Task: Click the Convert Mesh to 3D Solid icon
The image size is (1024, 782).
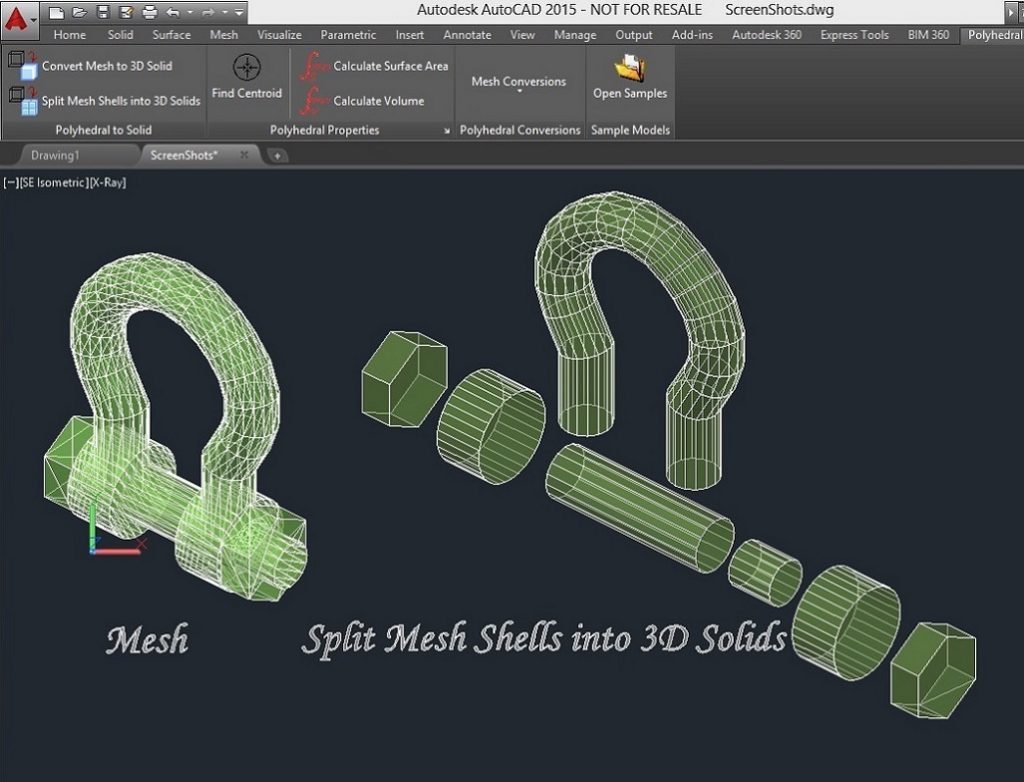Action: pos(24,66)
